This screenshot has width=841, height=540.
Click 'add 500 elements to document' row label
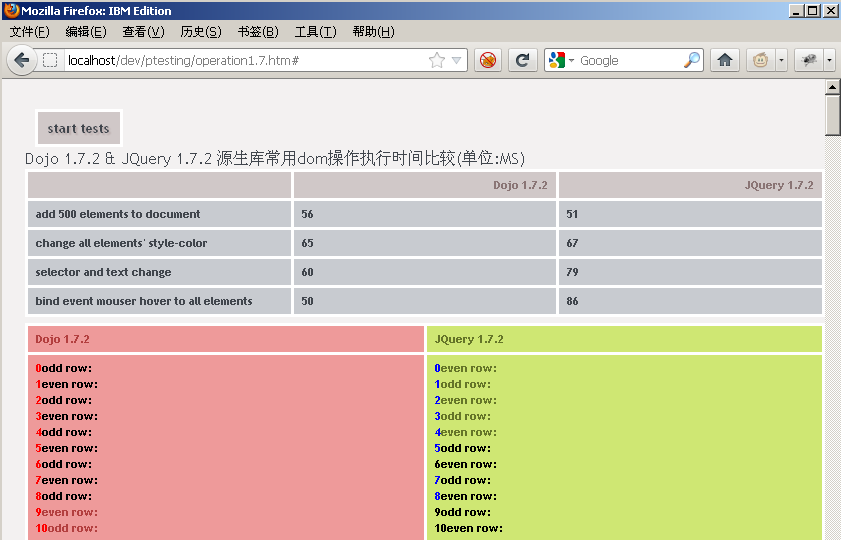pos(117,214)
